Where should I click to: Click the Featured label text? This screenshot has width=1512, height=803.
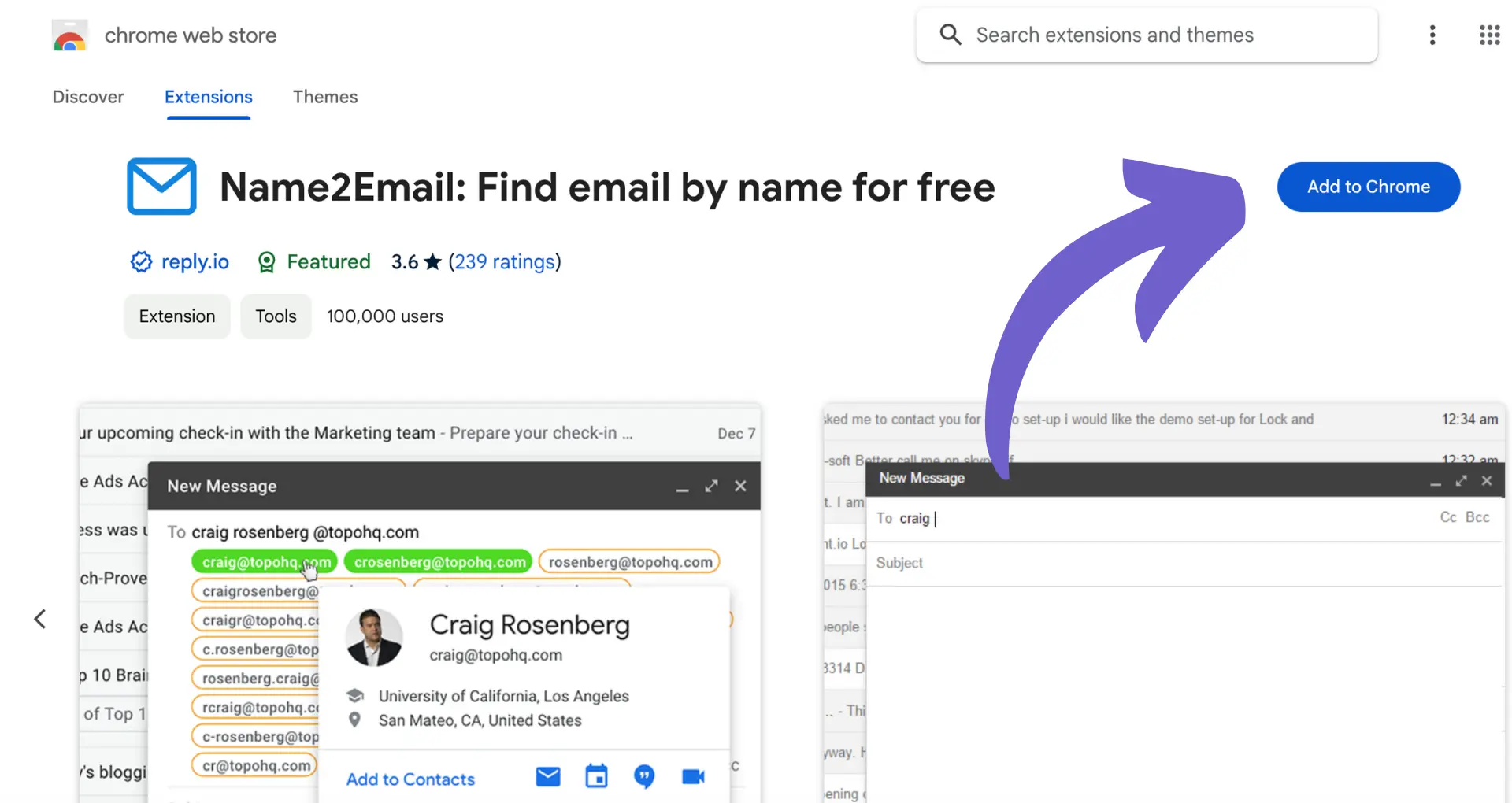pyautogui.click(x=328, y=261)
